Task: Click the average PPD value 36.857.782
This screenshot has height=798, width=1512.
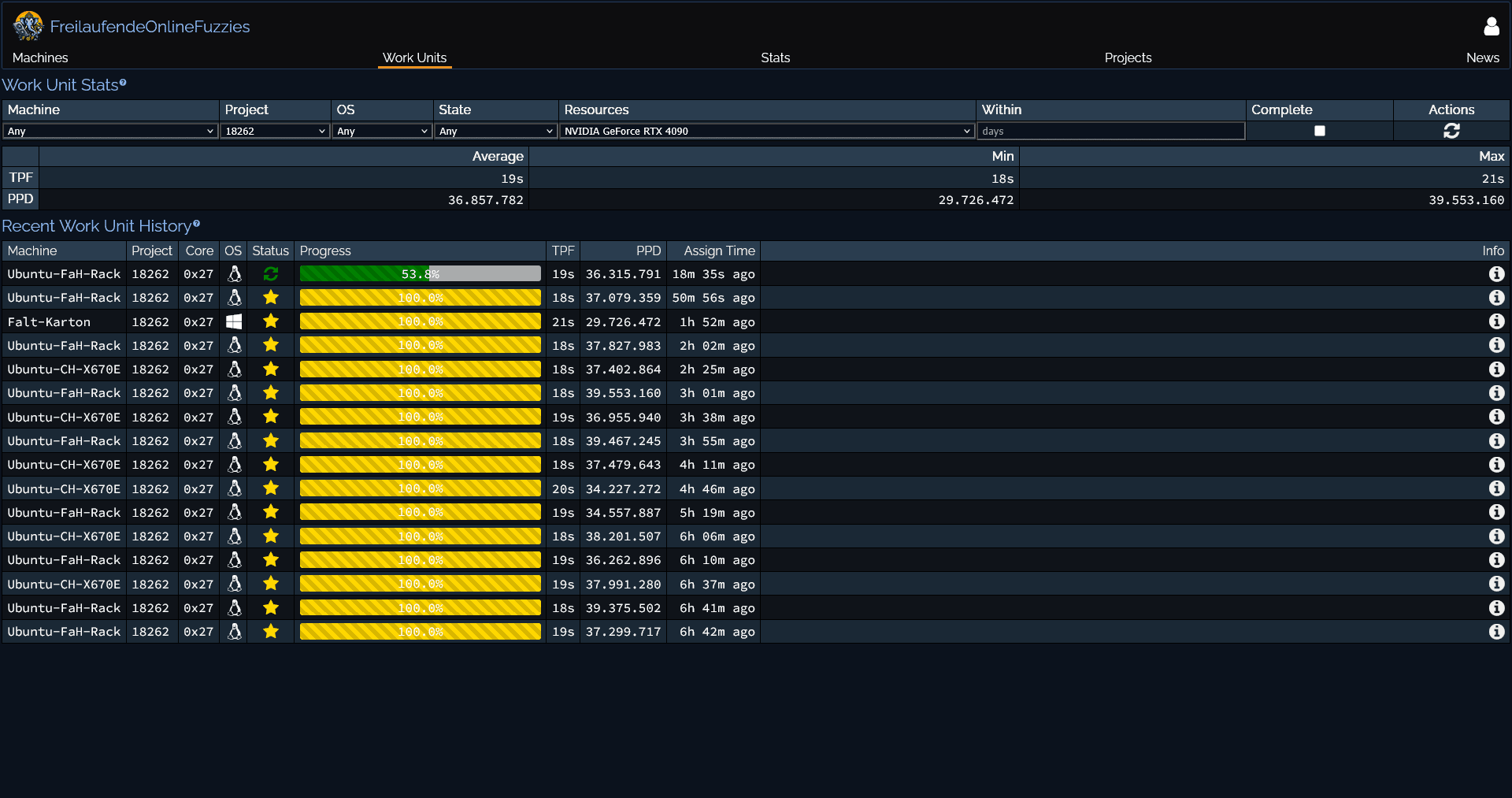Action: tap(486, 200)
